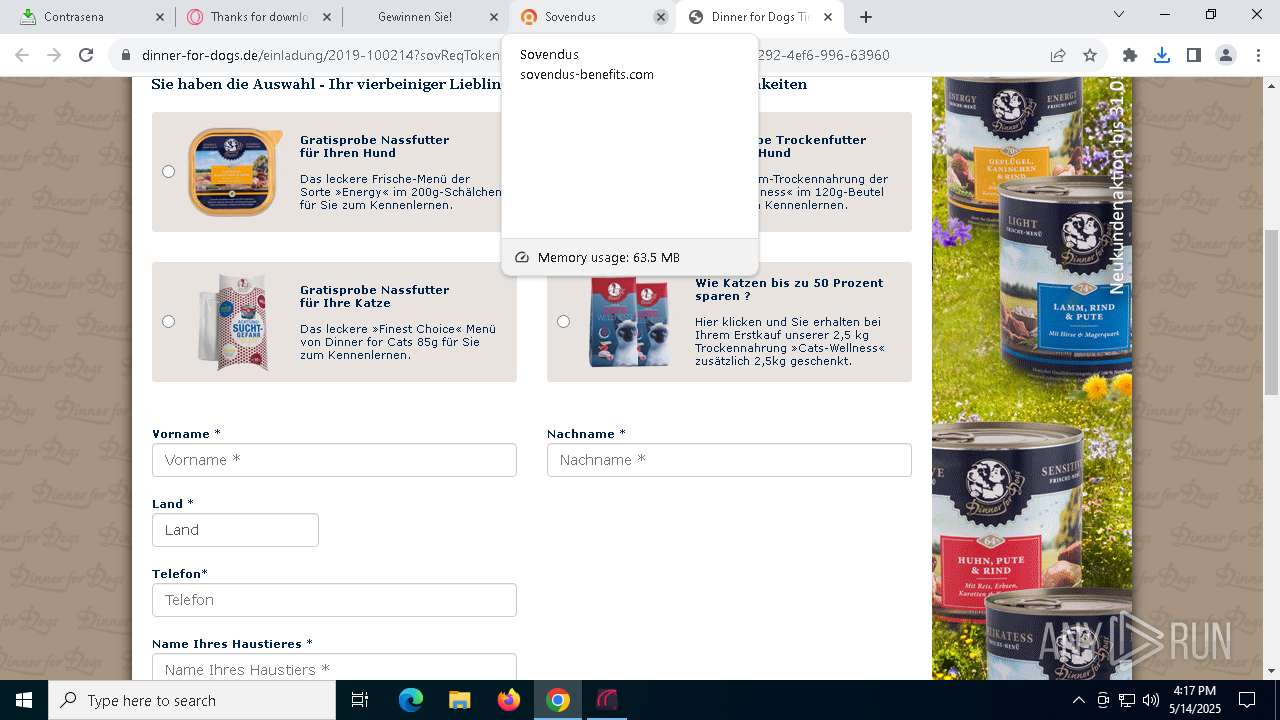Viewport: 1280px width, 720px height.
Task: Select Wie Katzen bis 50 Prozent sparen
Action: (x=563, y=321)
